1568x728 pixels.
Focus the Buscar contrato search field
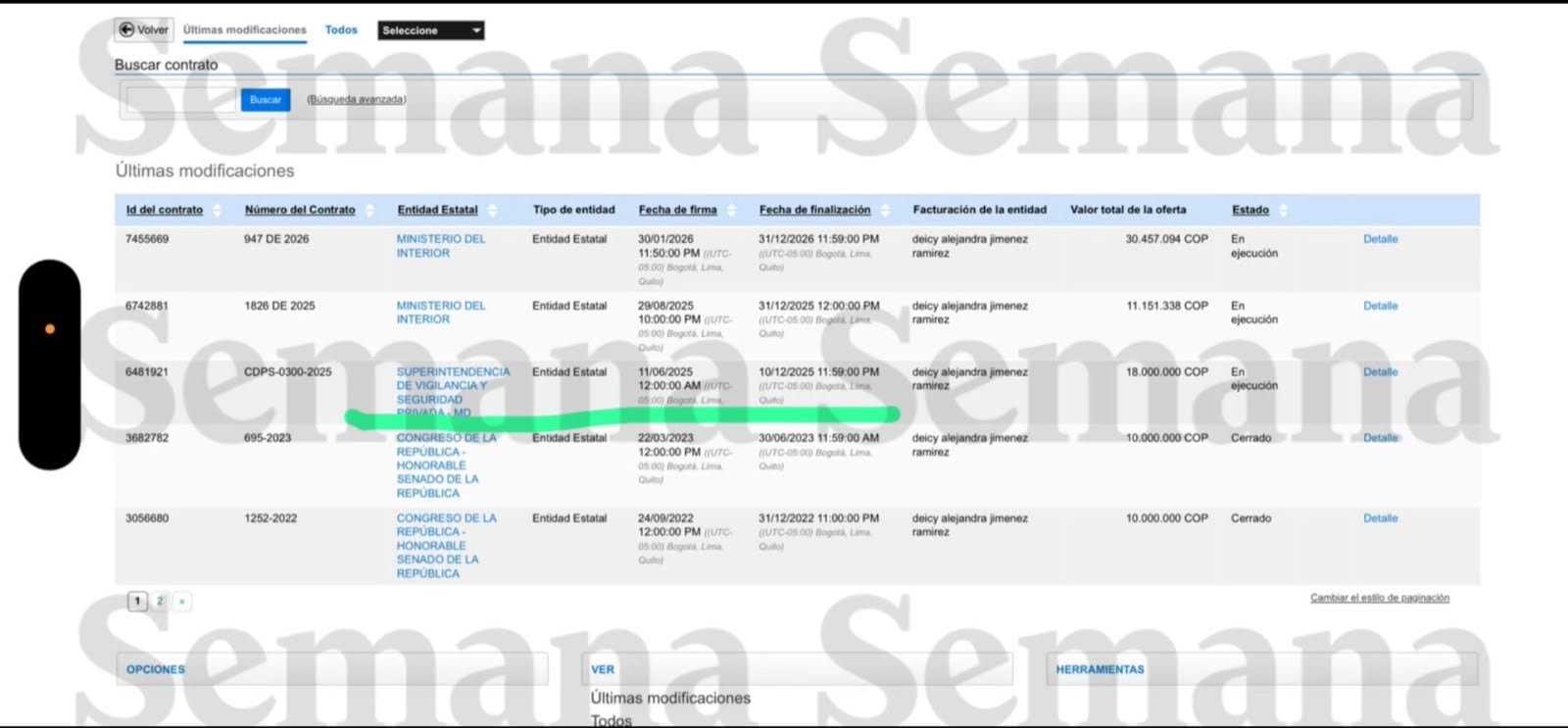(181, 99)
